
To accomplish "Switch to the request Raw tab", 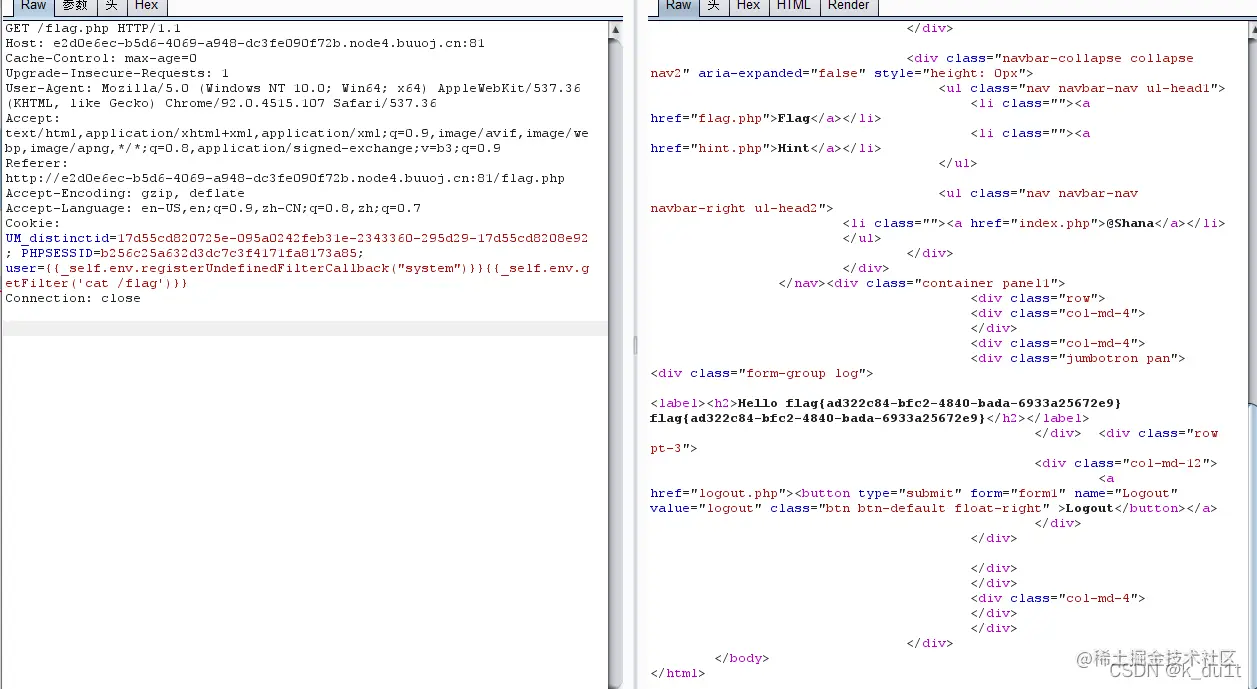I will (x=33, y=6).
